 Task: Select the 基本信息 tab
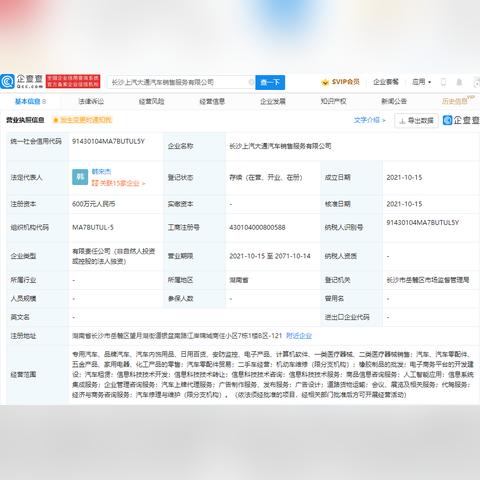tap(30, 101)
